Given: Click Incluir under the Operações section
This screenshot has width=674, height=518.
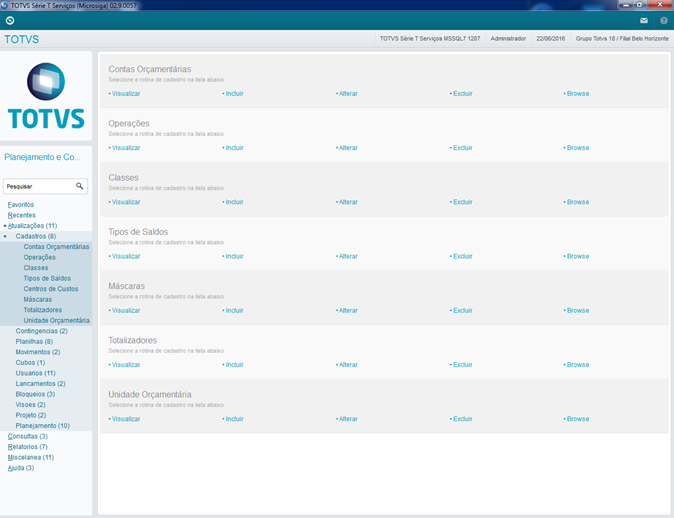Looking at the screenshot, I should click(233, 147).
